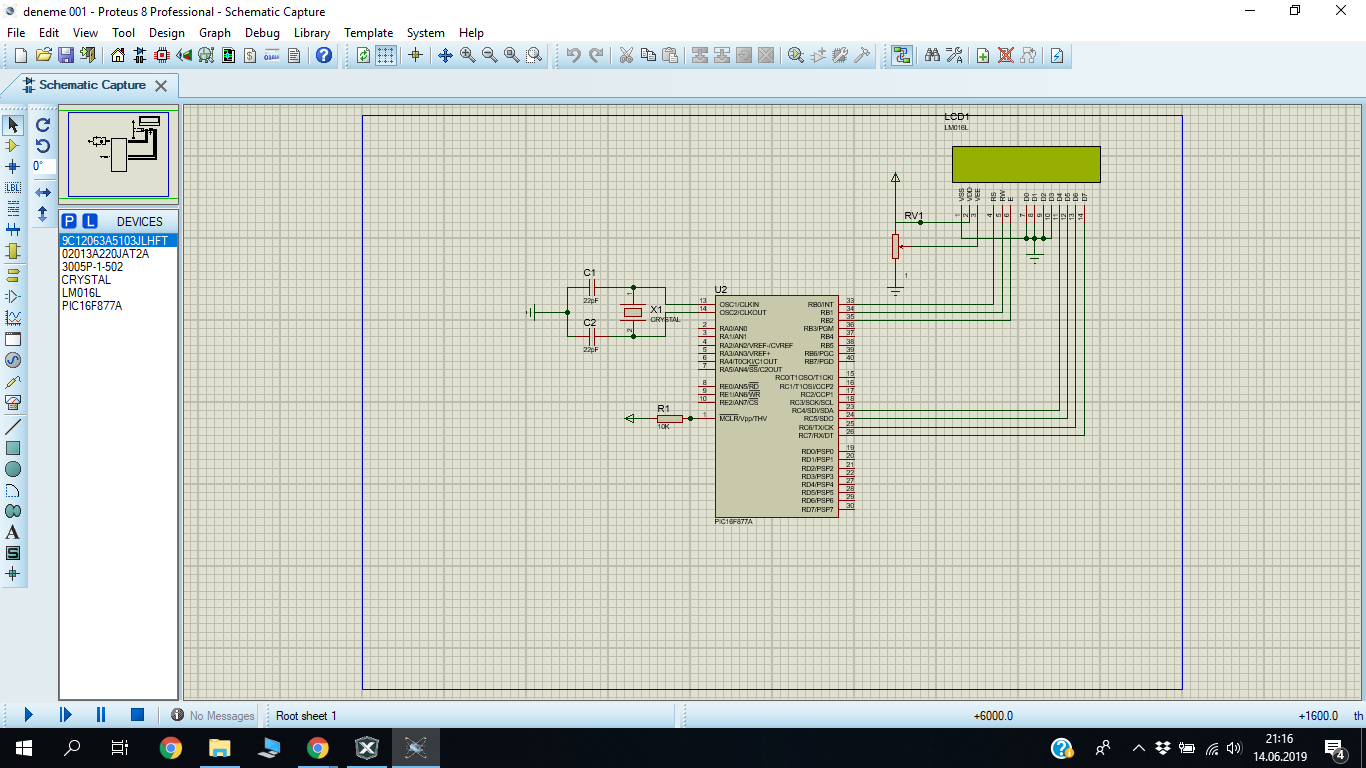Viewport: 1366px width, 768px height.
Task: Zoom out of the schematic
Action: [x=490, y=55]
